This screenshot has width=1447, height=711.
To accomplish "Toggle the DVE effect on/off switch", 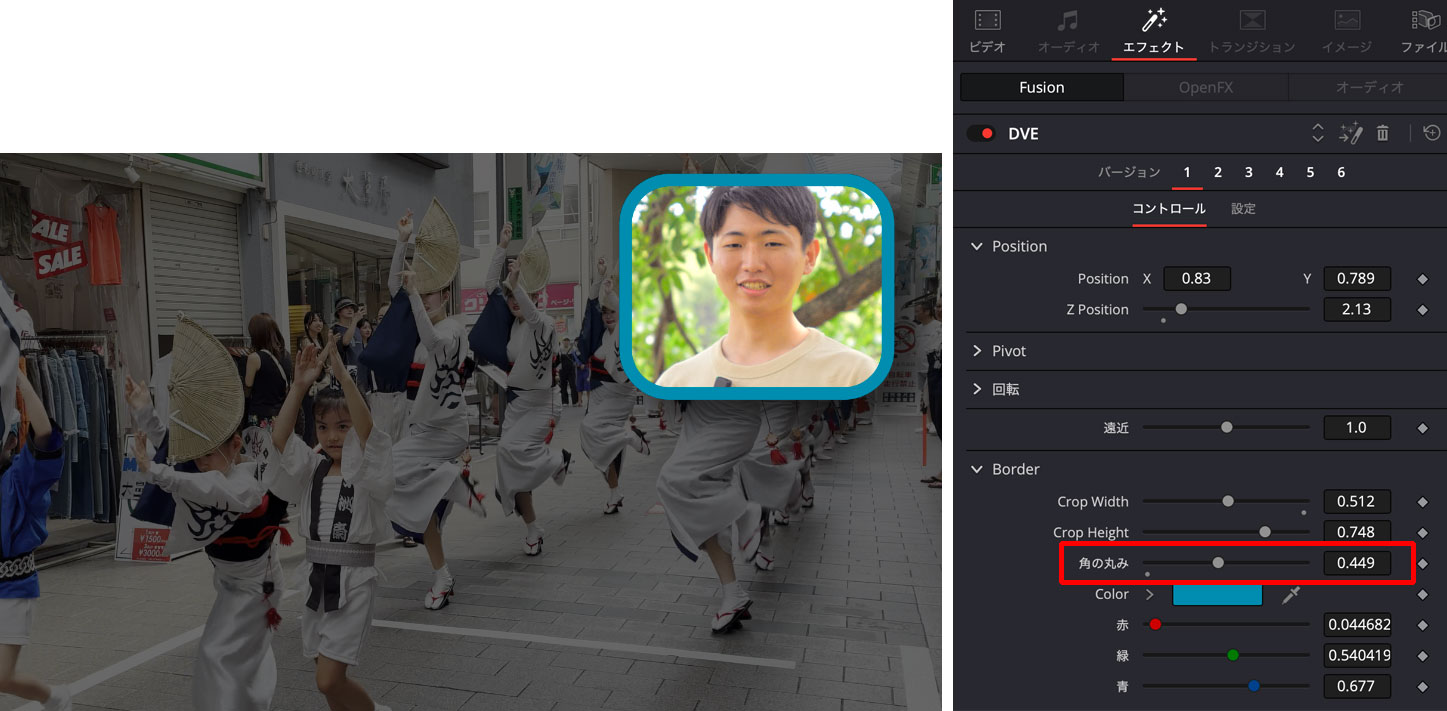I will point(981,134).
